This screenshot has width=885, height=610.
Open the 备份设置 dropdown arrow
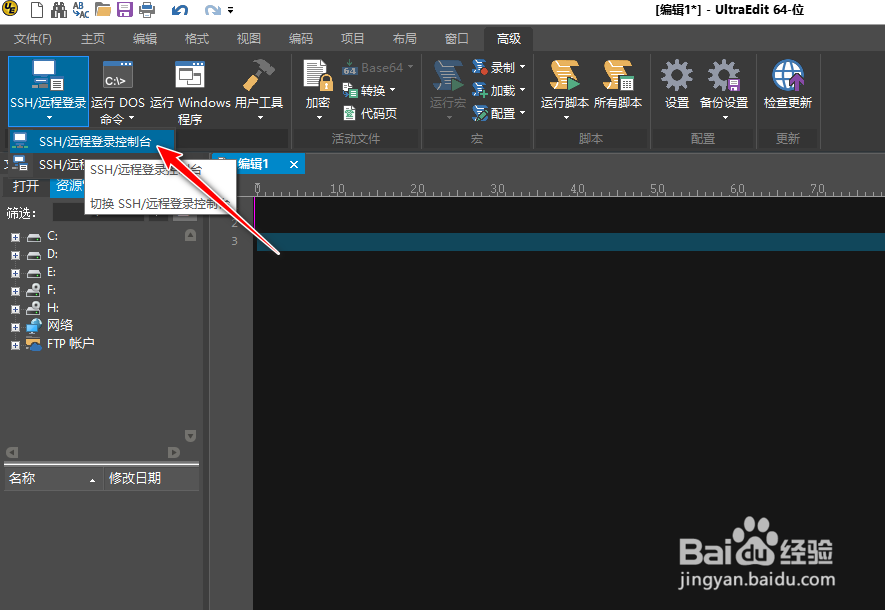725,118
